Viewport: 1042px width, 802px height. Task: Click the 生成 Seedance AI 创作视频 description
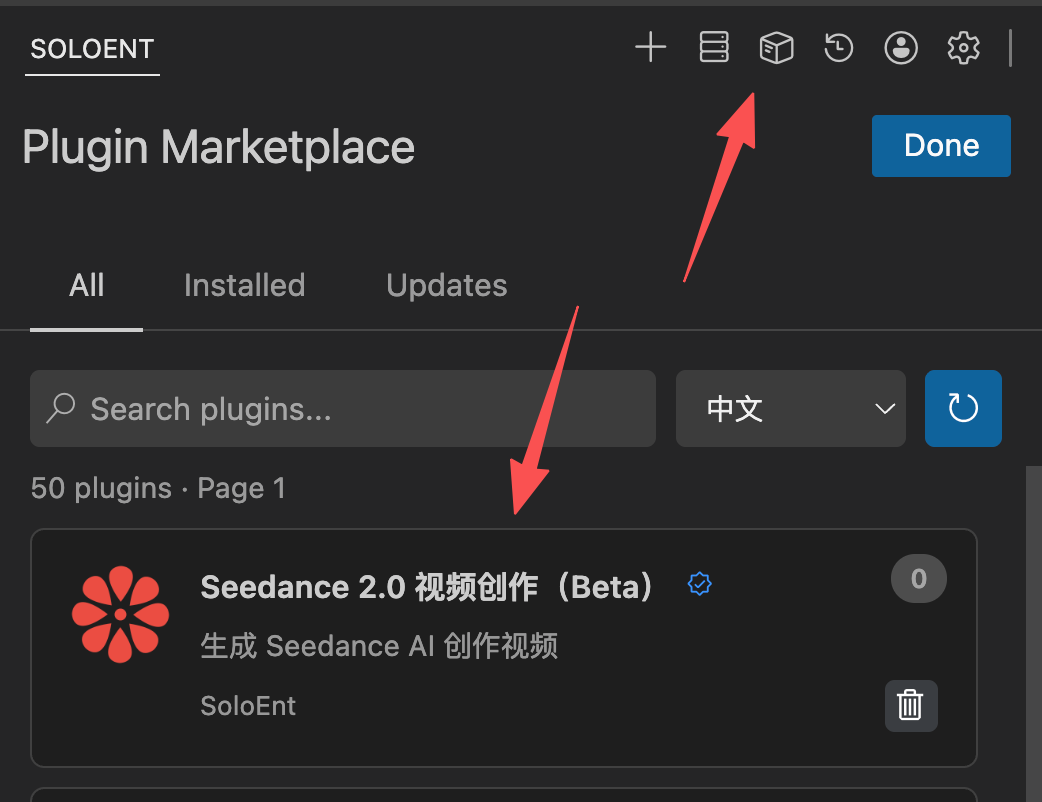click(379, 646)
